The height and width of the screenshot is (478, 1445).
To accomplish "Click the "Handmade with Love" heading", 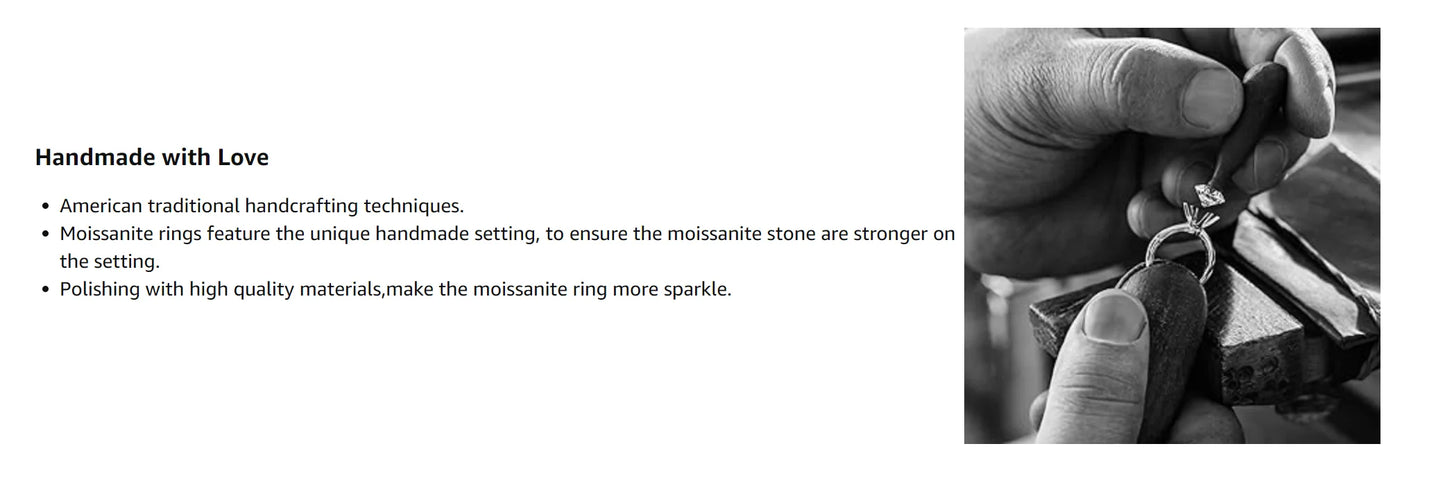I will (x=152, y=158).
